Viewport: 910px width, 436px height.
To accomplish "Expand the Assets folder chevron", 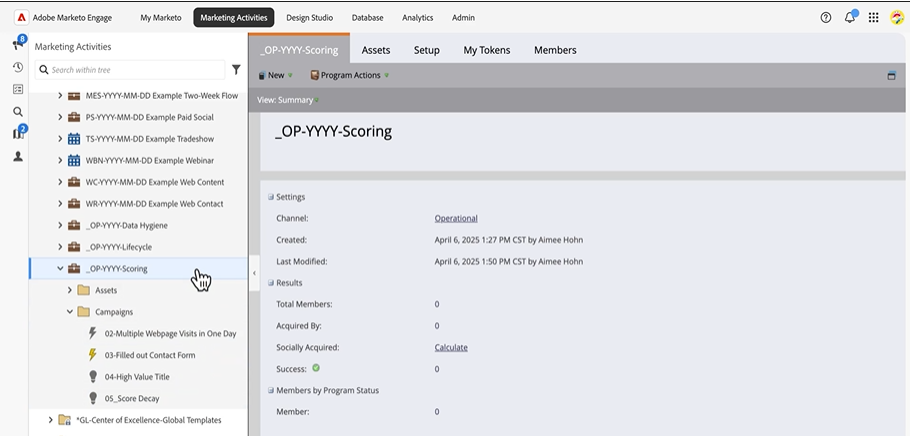I will click(x=70, y=290).
